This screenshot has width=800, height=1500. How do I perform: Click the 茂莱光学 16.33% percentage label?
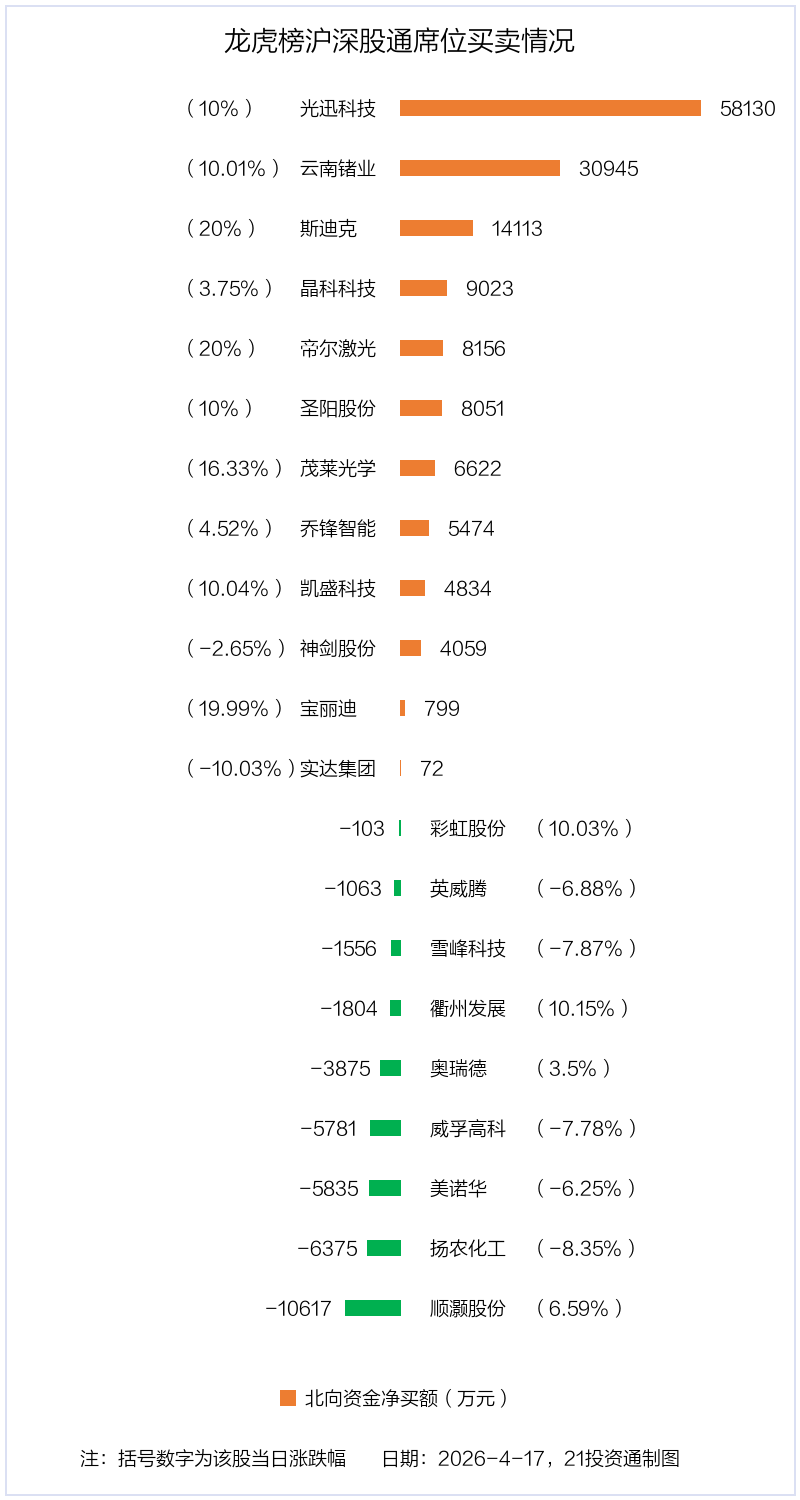click(x=234, y=468)
